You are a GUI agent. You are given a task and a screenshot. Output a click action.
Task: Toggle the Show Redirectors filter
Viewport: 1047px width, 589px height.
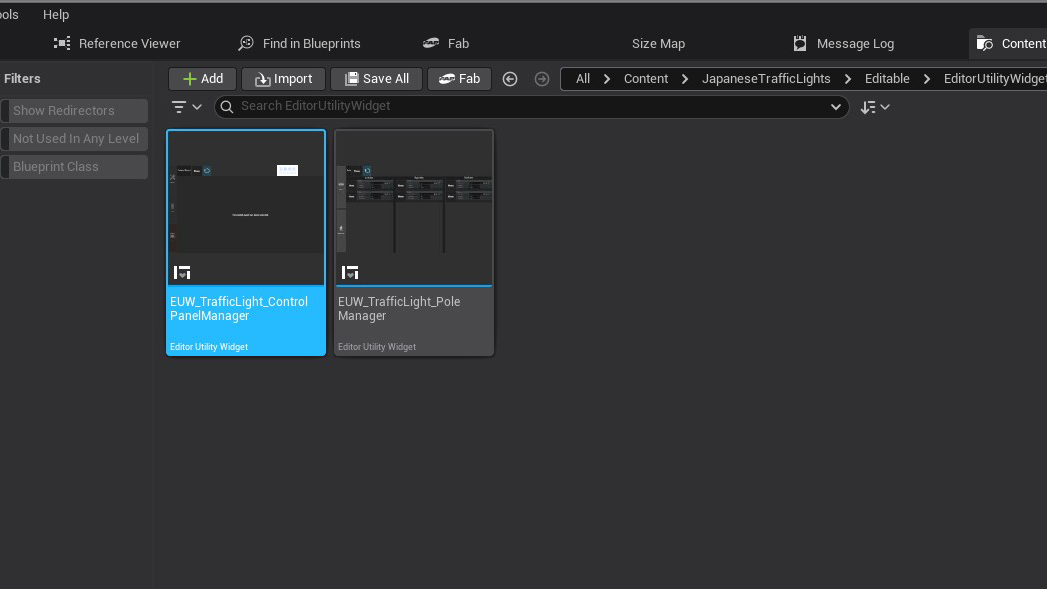click(x=75, y=111)
